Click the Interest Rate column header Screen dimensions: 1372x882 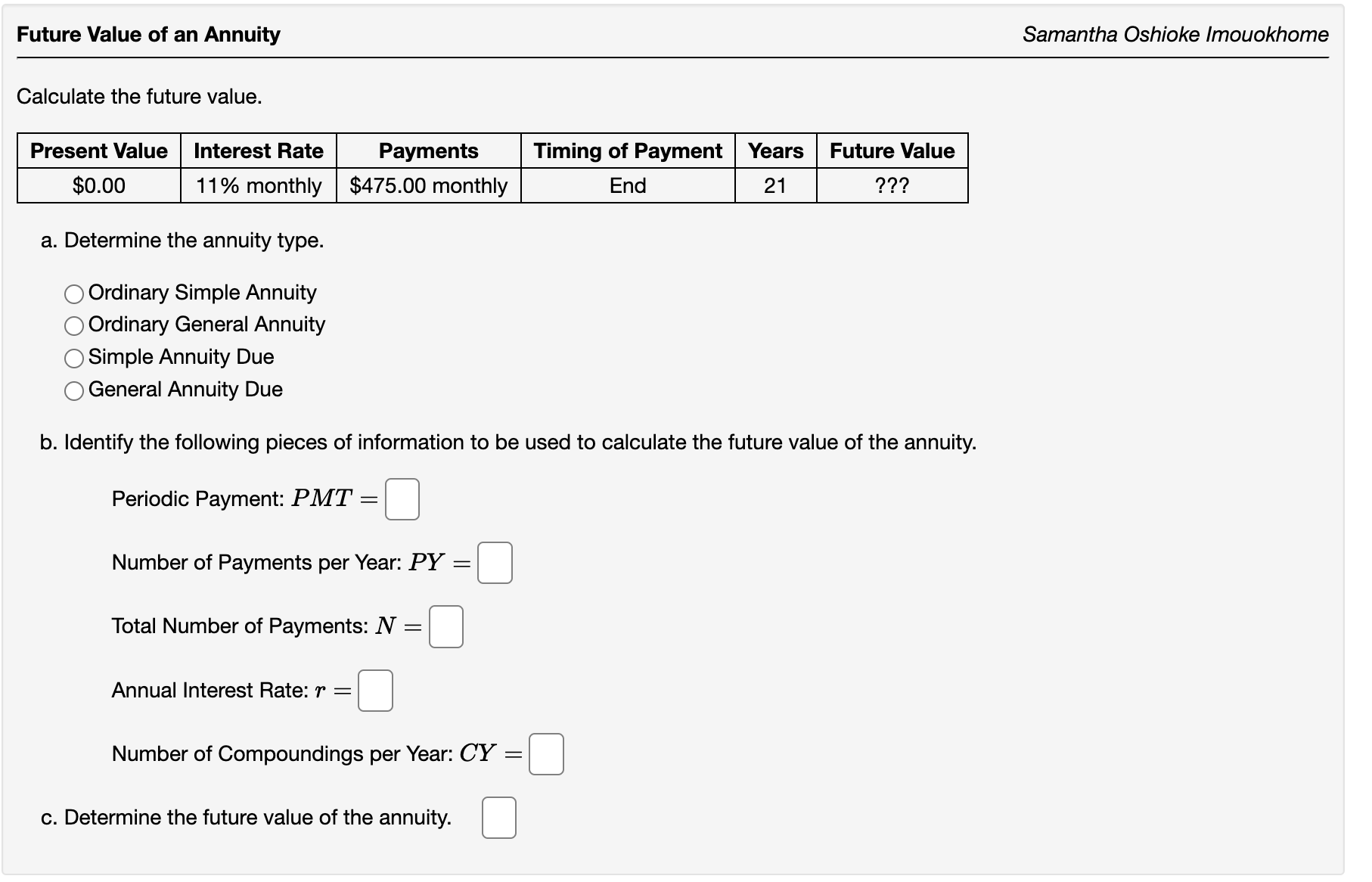259,151
